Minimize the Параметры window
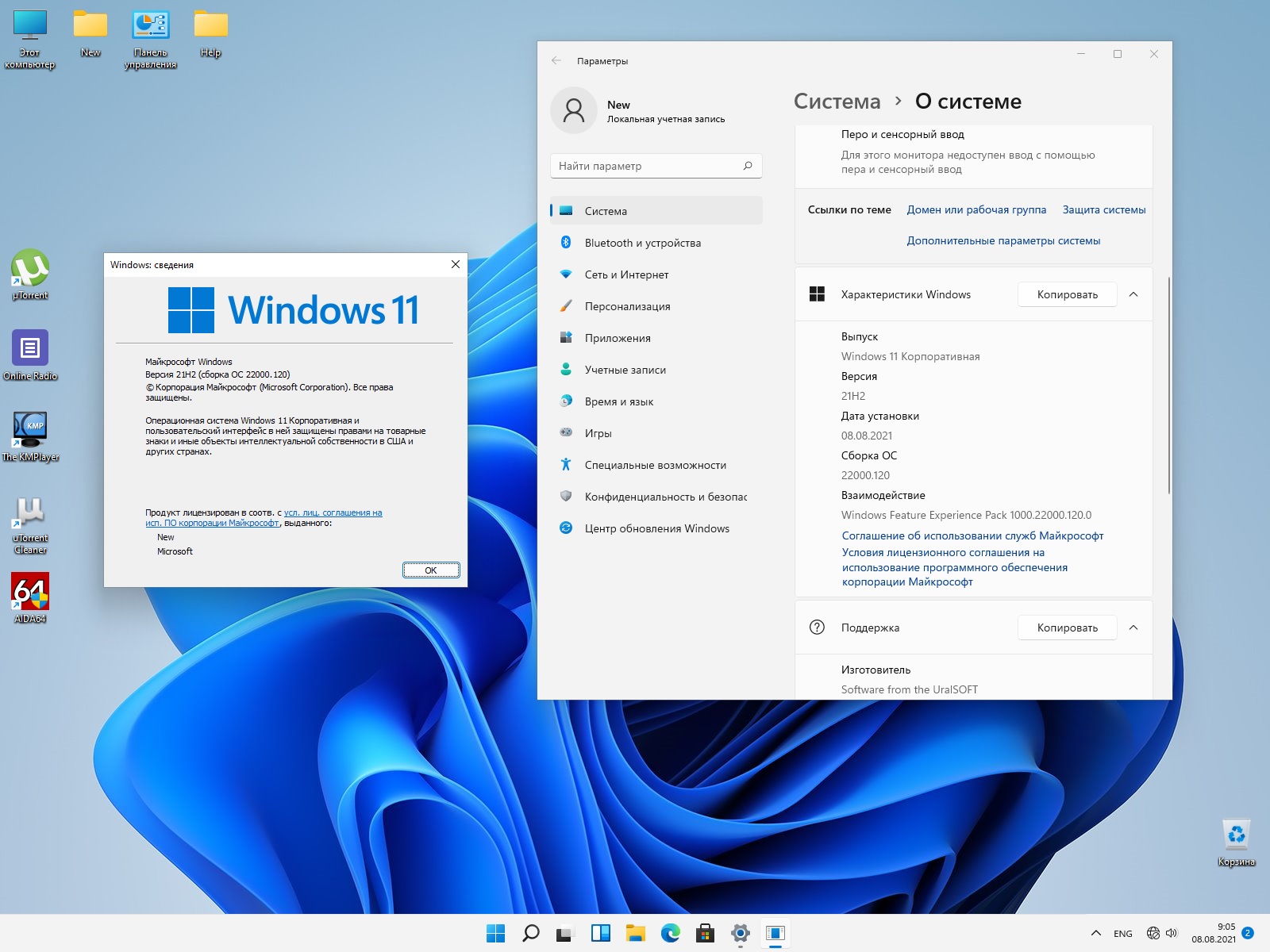 (x=1081, y=54)
